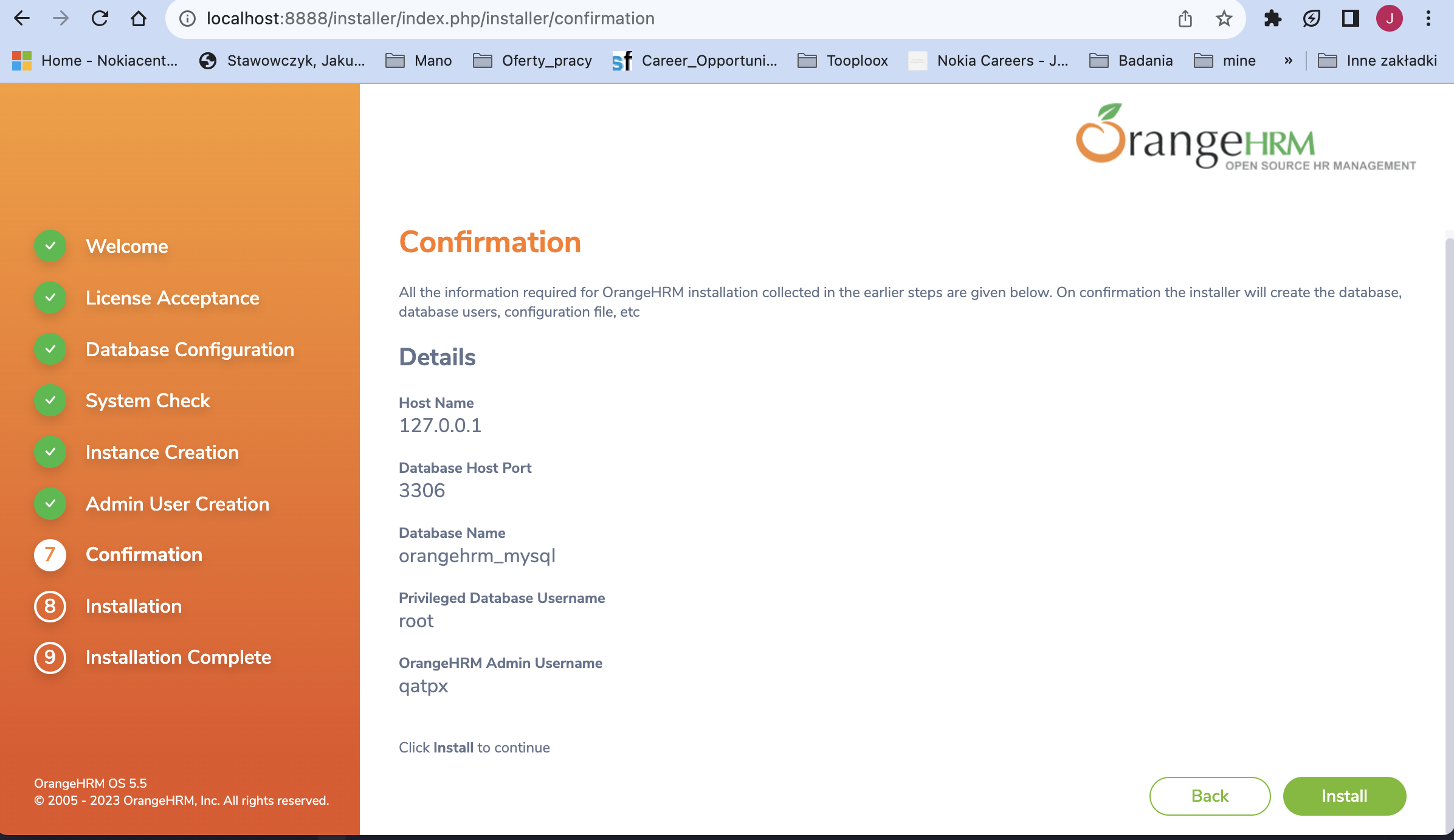
Task: Click the browser back arrow
Action: click(22, 18)
